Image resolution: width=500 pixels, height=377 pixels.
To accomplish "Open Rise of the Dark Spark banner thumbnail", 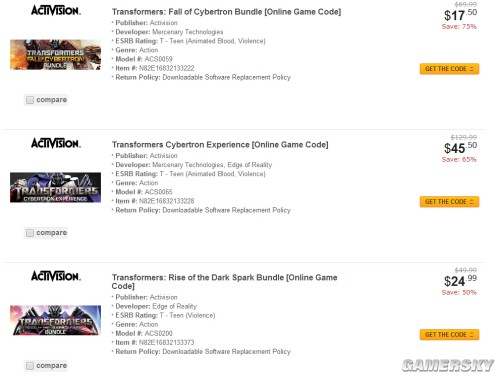I will coord(55,320).
